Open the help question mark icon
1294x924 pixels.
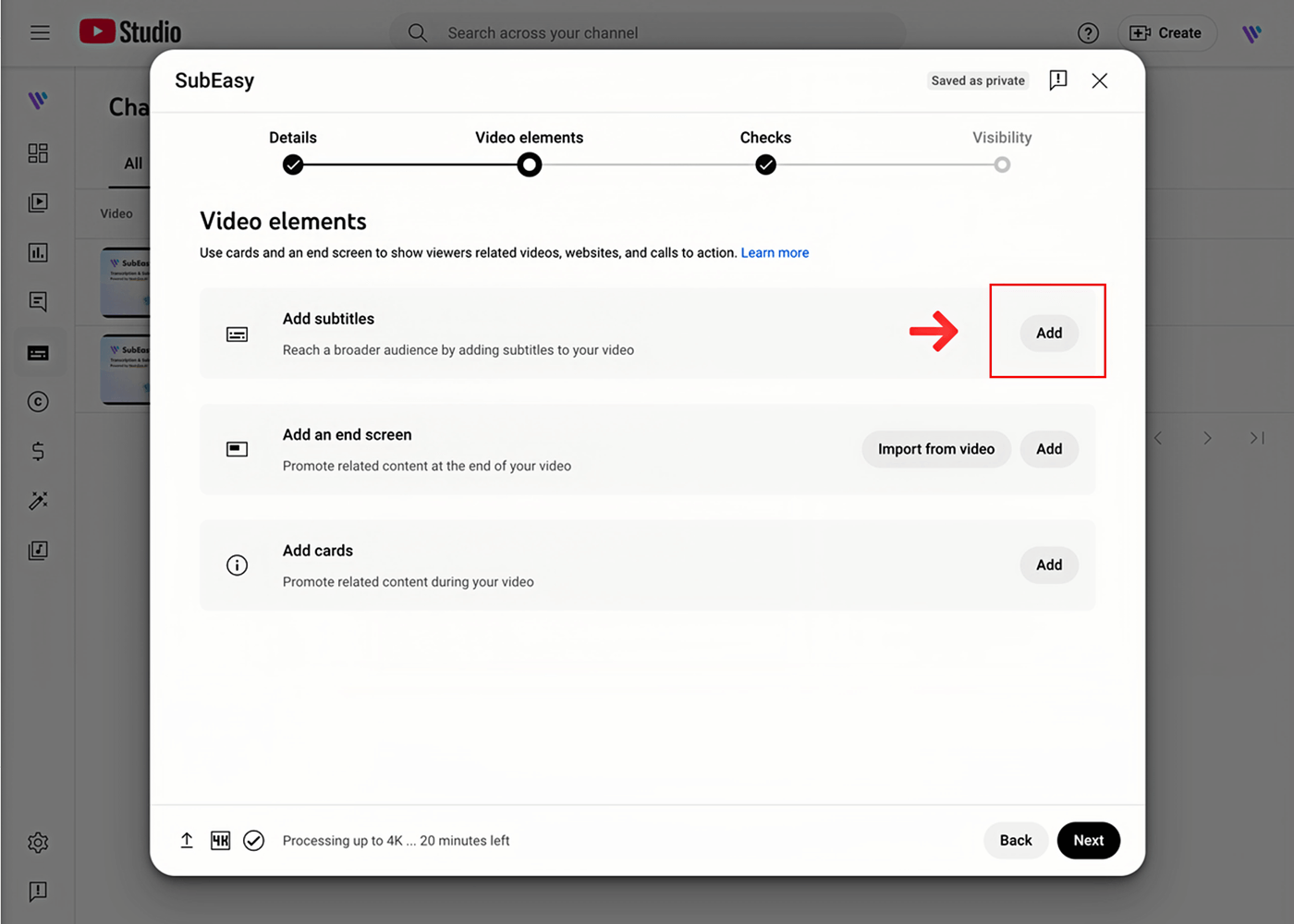point(1088,33)
